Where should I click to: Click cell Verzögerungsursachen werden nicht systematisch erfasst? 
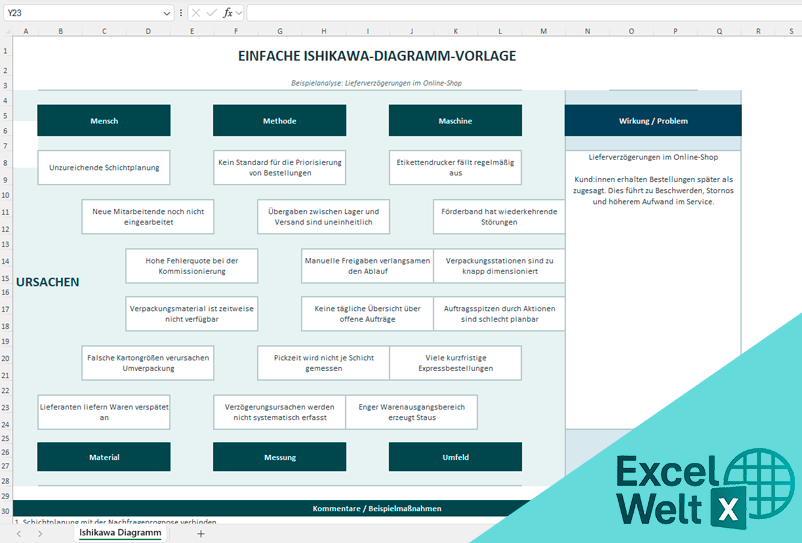click(x=279, y=412)
